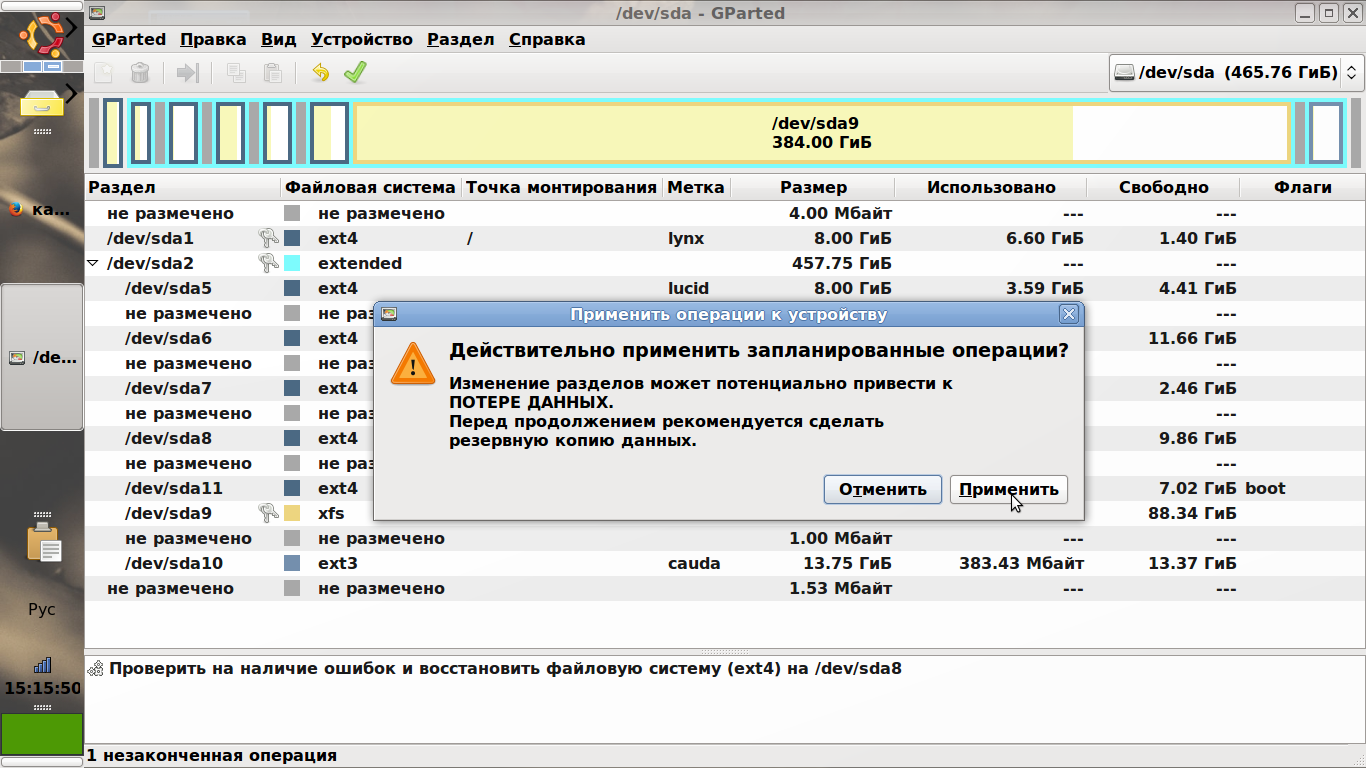Open the Ubuntu logo main menu
1366x768 pixels.
[42, 32]
